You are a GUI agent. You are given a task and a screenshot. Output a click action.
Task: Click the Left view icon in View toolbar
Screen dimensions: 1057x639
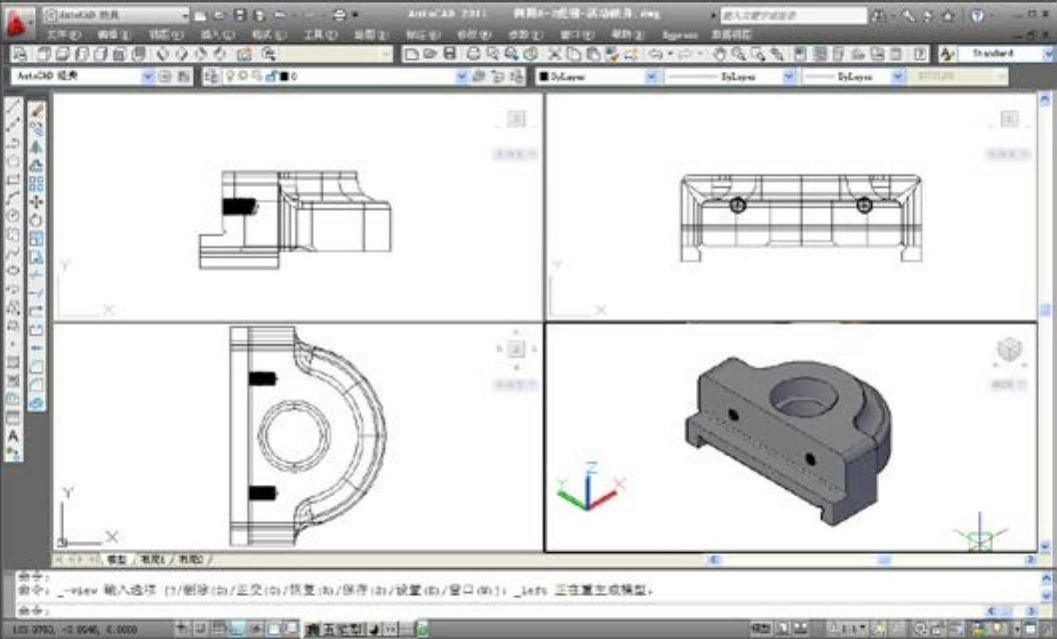(x=82, y=54)
